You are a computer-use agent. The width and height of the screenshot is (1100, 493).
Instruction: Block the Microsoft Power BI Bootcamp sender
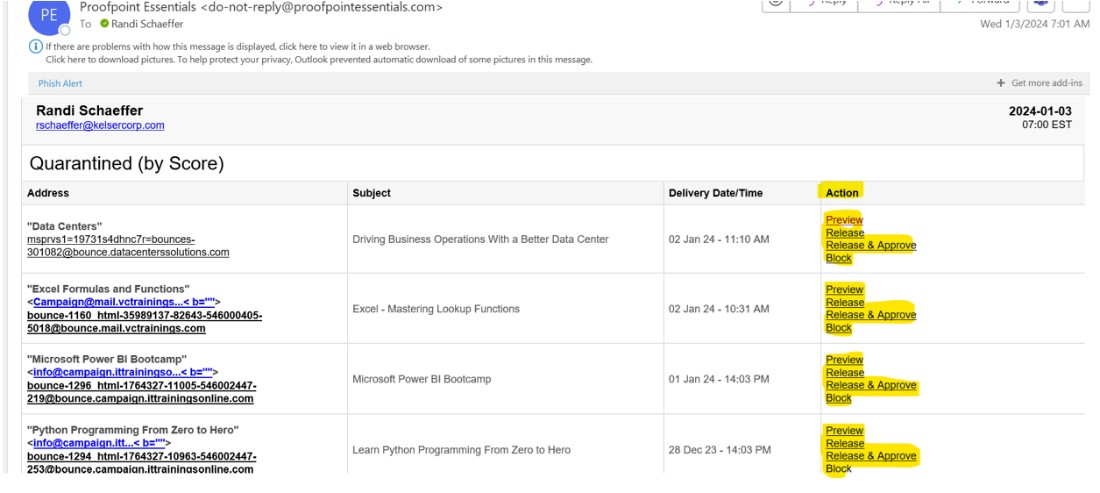click(838, 398)
